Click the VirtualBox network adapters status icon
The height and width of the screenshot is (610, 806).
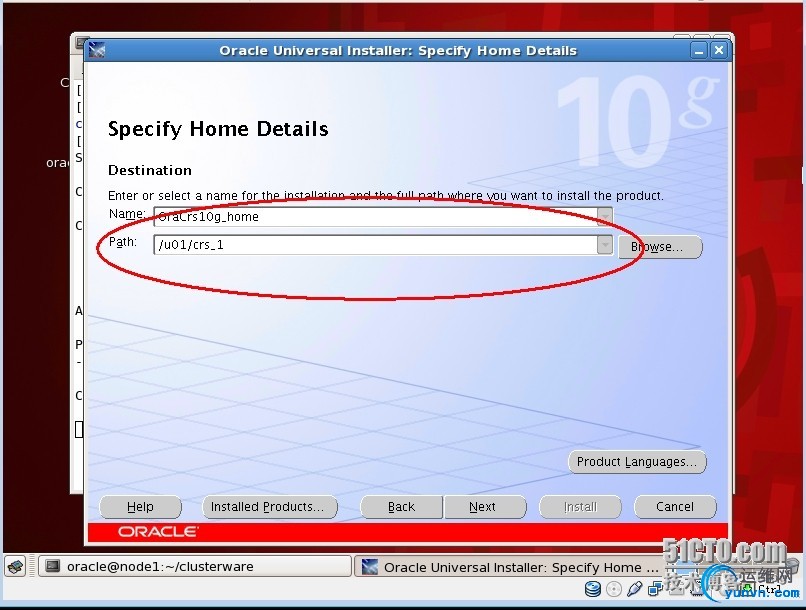655,589
